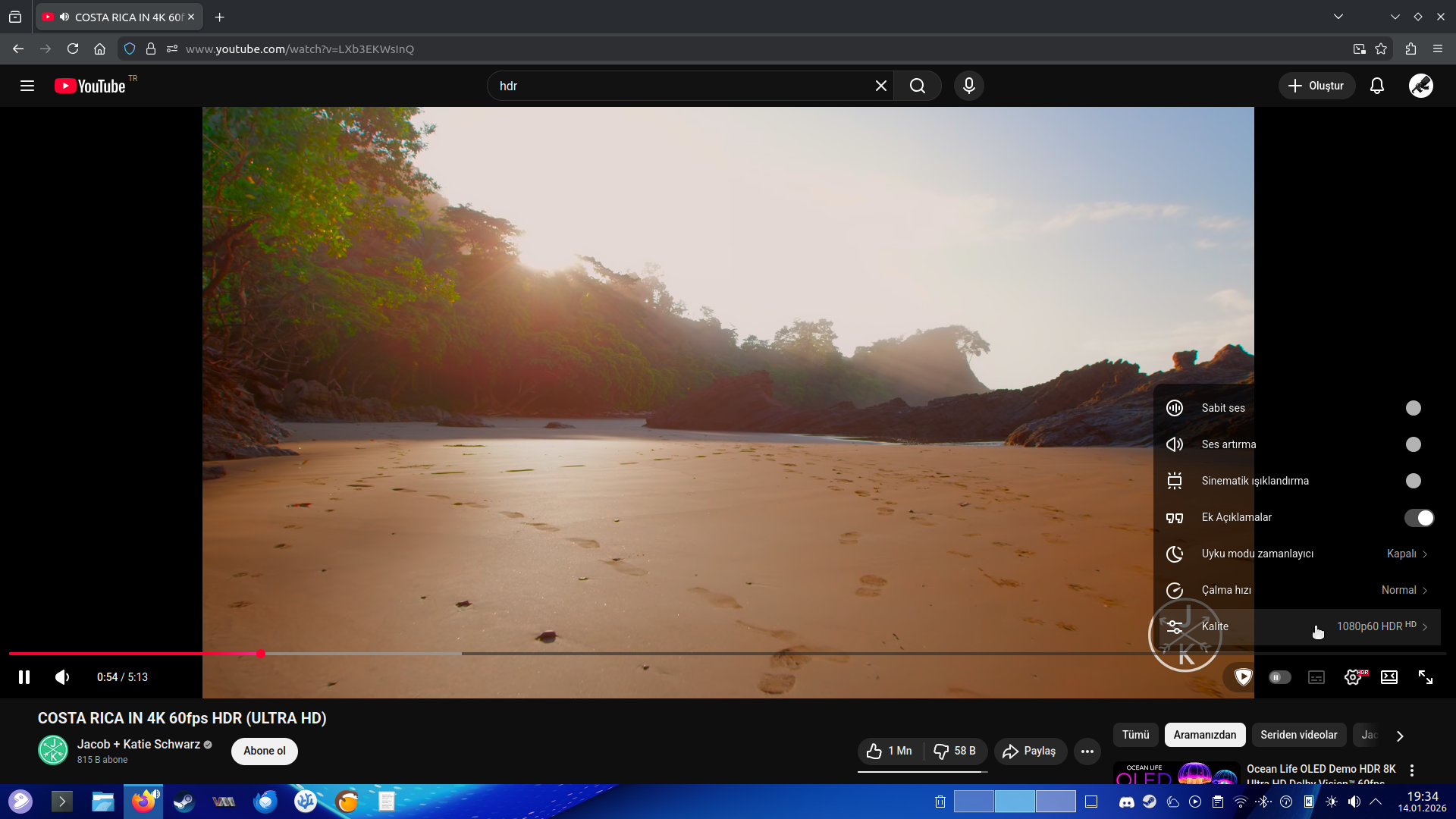Go back in the browser
The width and height of the screenshot is (1456, 819).
pyautogui.click(x=18, y=49)
